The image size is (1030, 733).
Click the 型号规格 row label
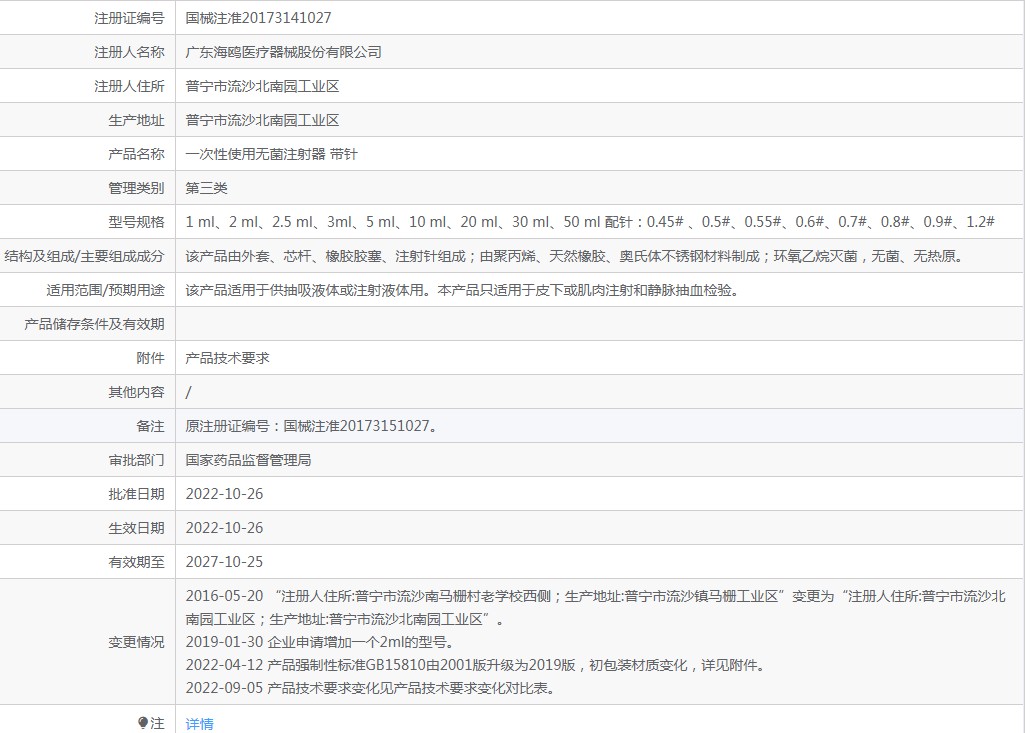[137, 222]
